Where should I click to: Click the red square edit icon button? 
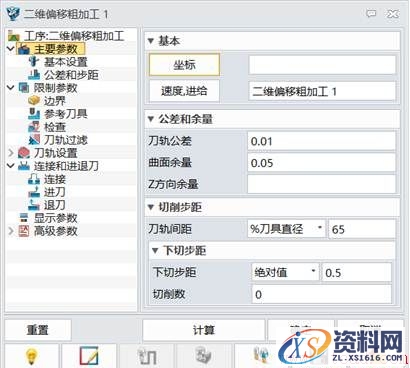89,356
